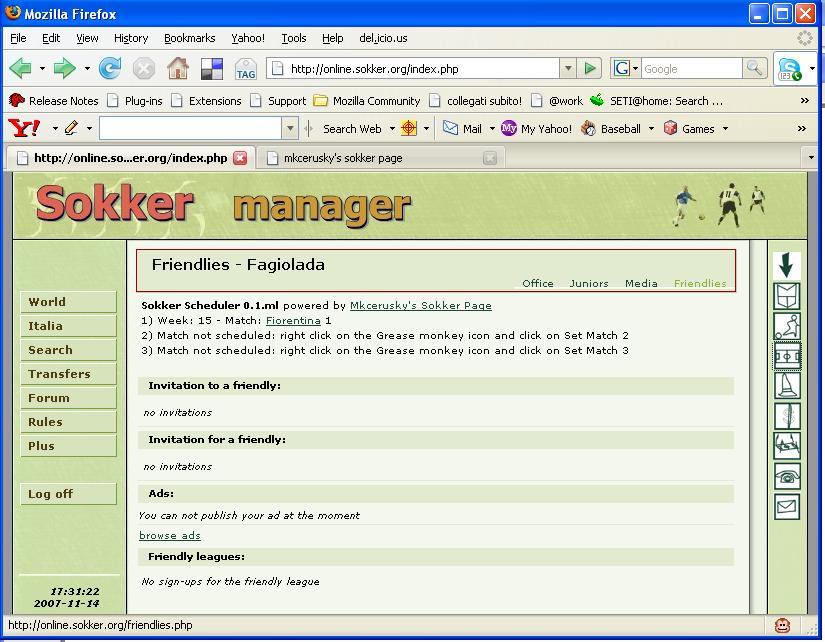Viewport: 825px width, 642px height.
Task: Click the World sidebar button
Action: tap(68, 302)
